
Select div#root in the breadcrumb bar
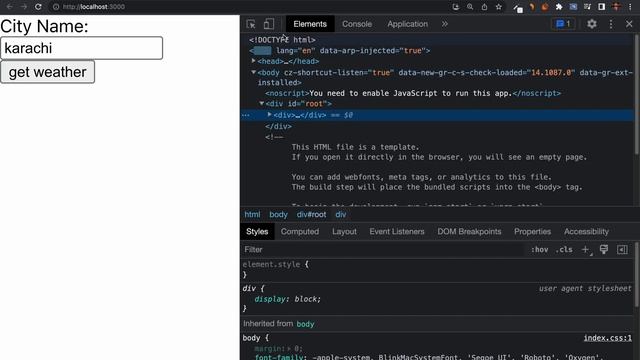pos(311,214)
